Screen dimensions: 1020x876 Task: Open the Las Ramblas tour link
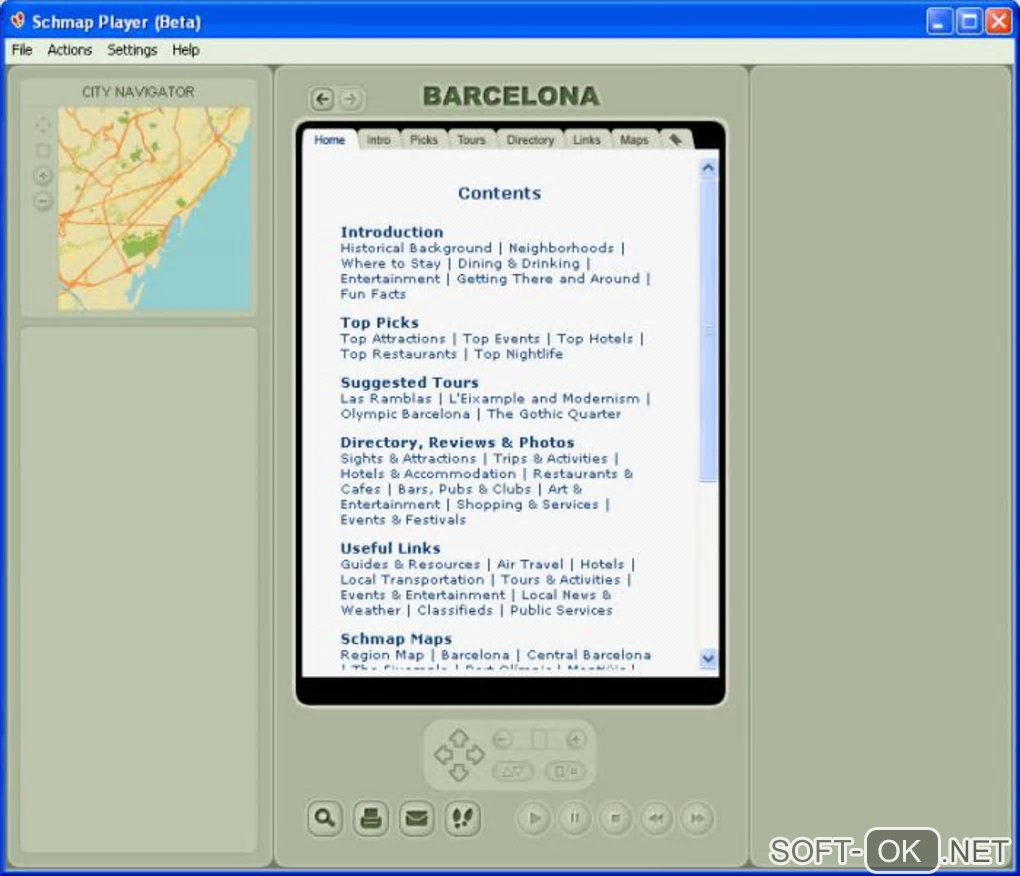click(x=386, y=399)
